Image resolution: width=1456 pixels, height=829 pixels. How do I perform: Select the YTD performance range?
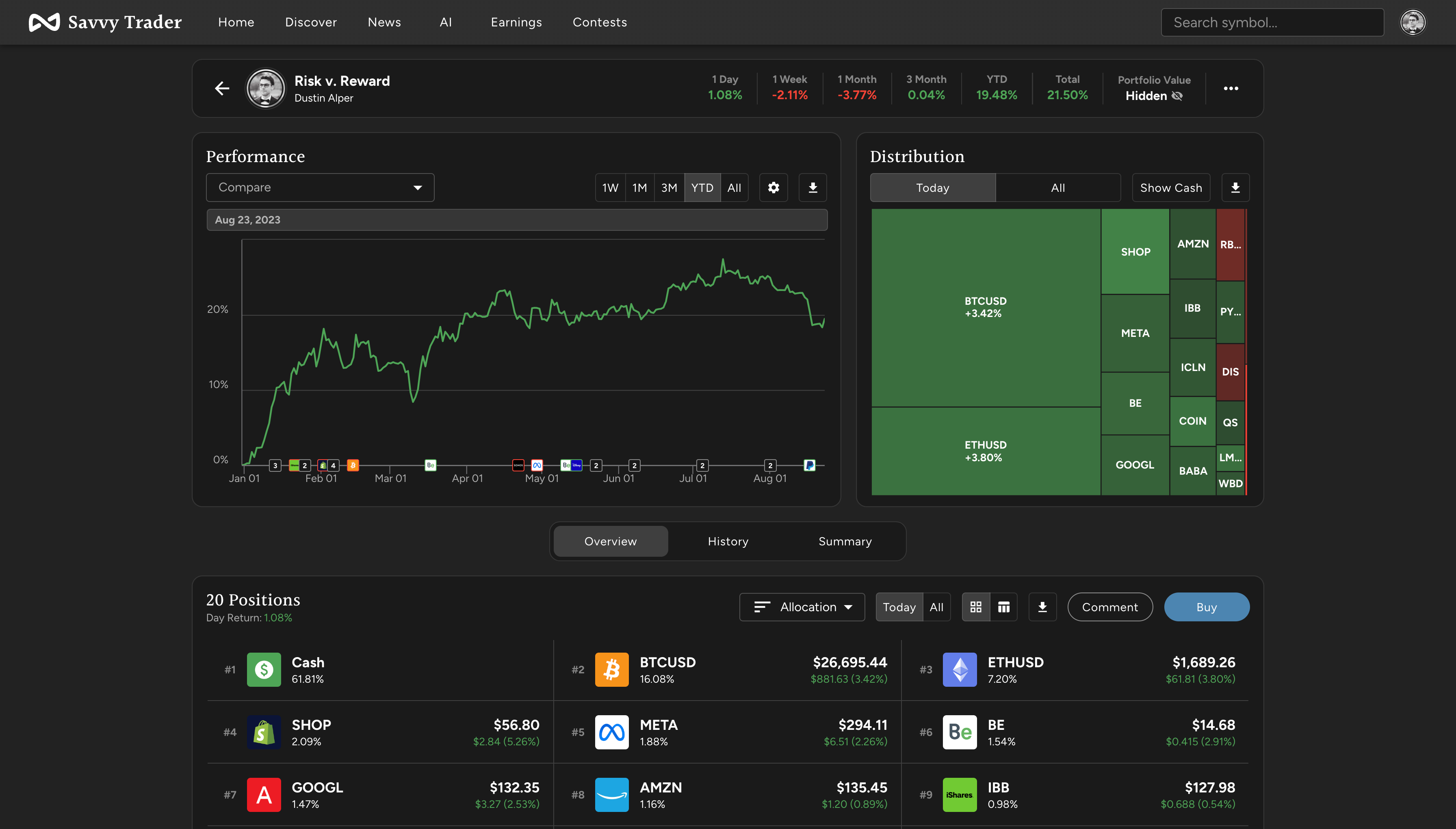pos(702,187)
